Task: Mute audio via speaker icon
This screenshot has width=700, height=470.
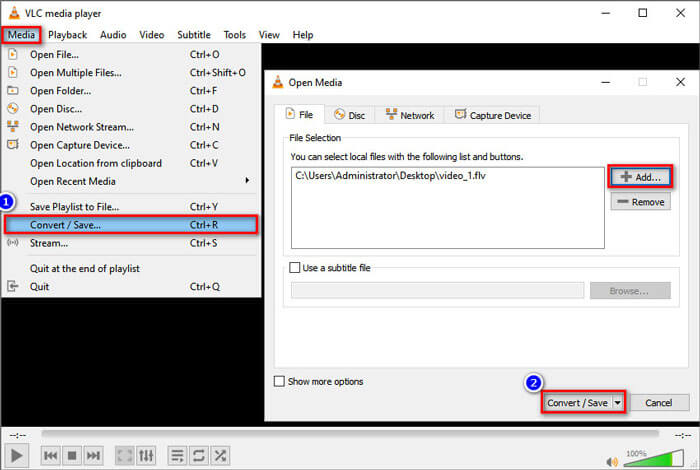Action: click(x=612, y=461)
